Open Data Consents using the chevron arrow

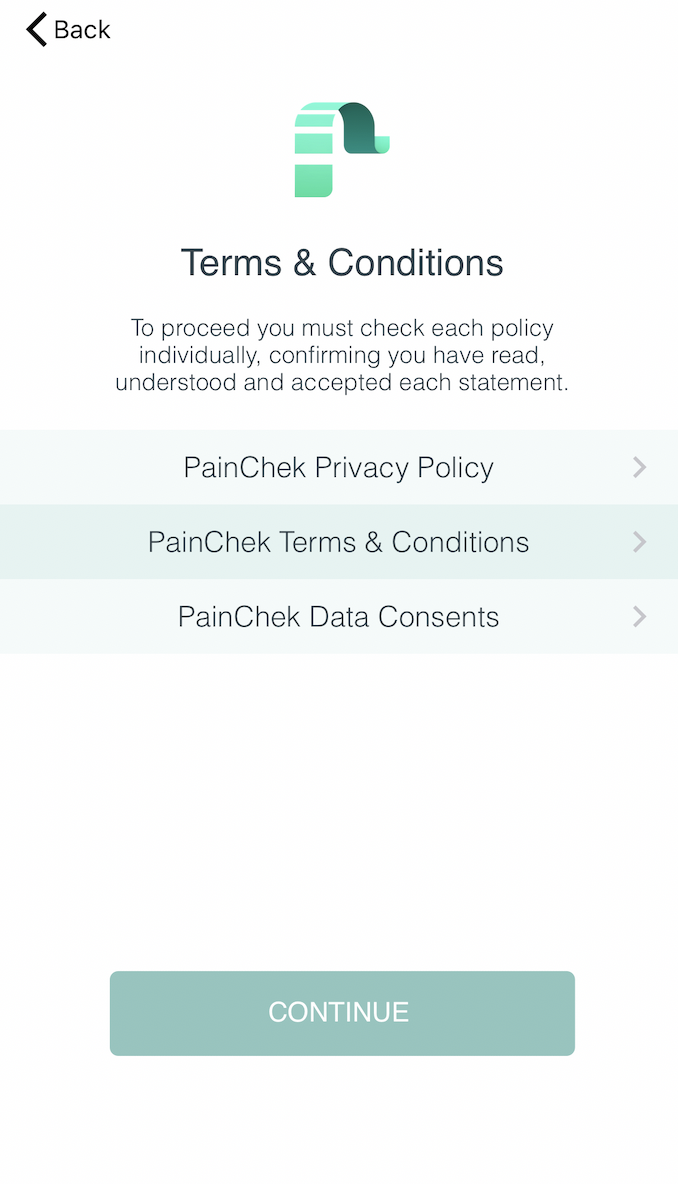639,617
